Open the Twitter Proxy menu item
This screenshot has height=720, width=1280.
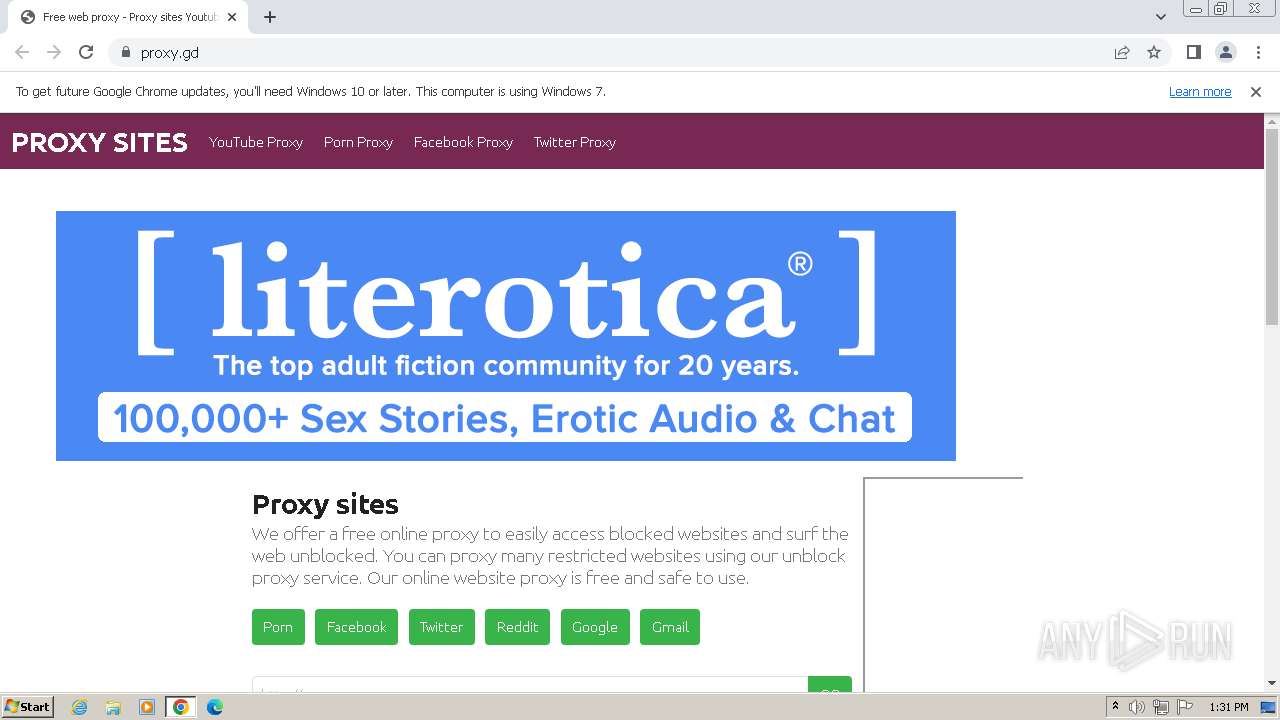(x=574, y=142)
